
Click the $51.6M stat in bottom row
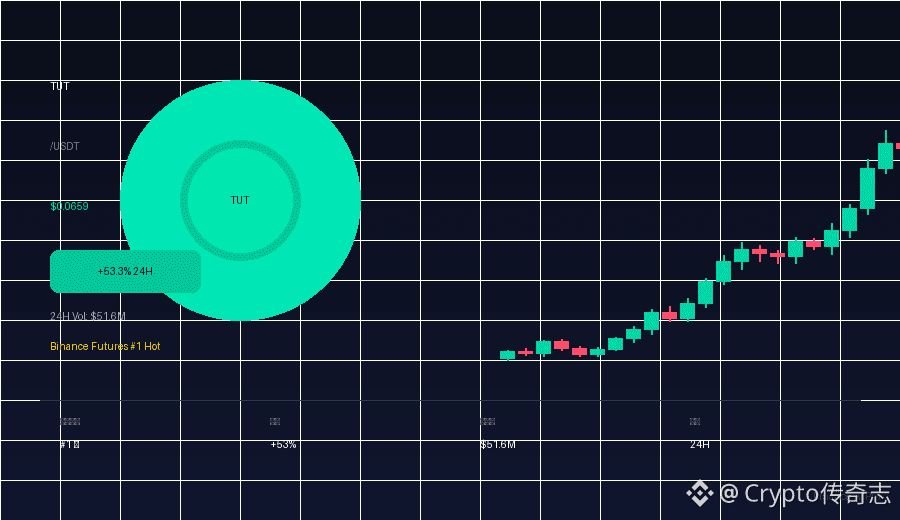pos(498,445)
